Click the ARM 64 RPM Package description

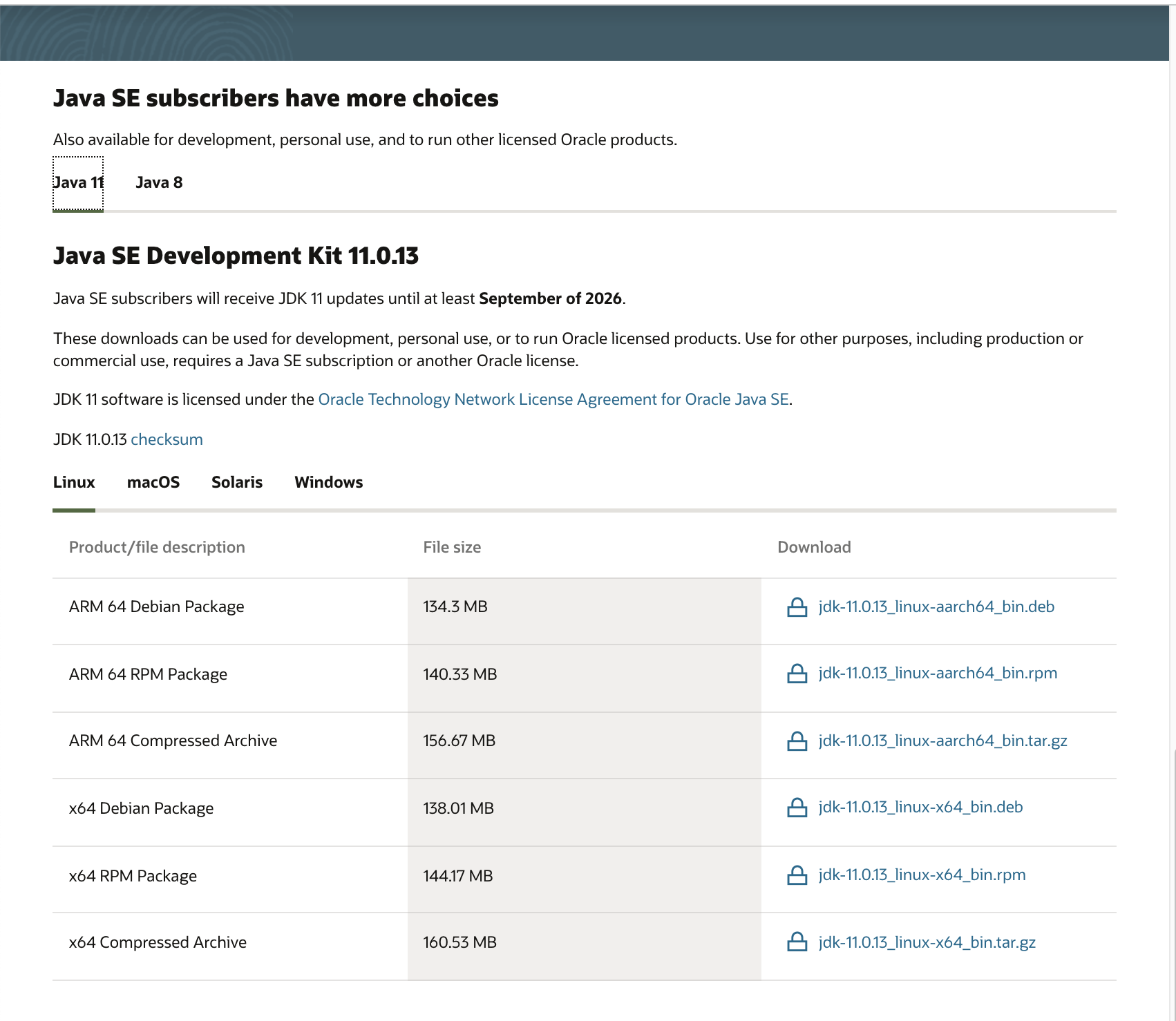coord(148,674)
